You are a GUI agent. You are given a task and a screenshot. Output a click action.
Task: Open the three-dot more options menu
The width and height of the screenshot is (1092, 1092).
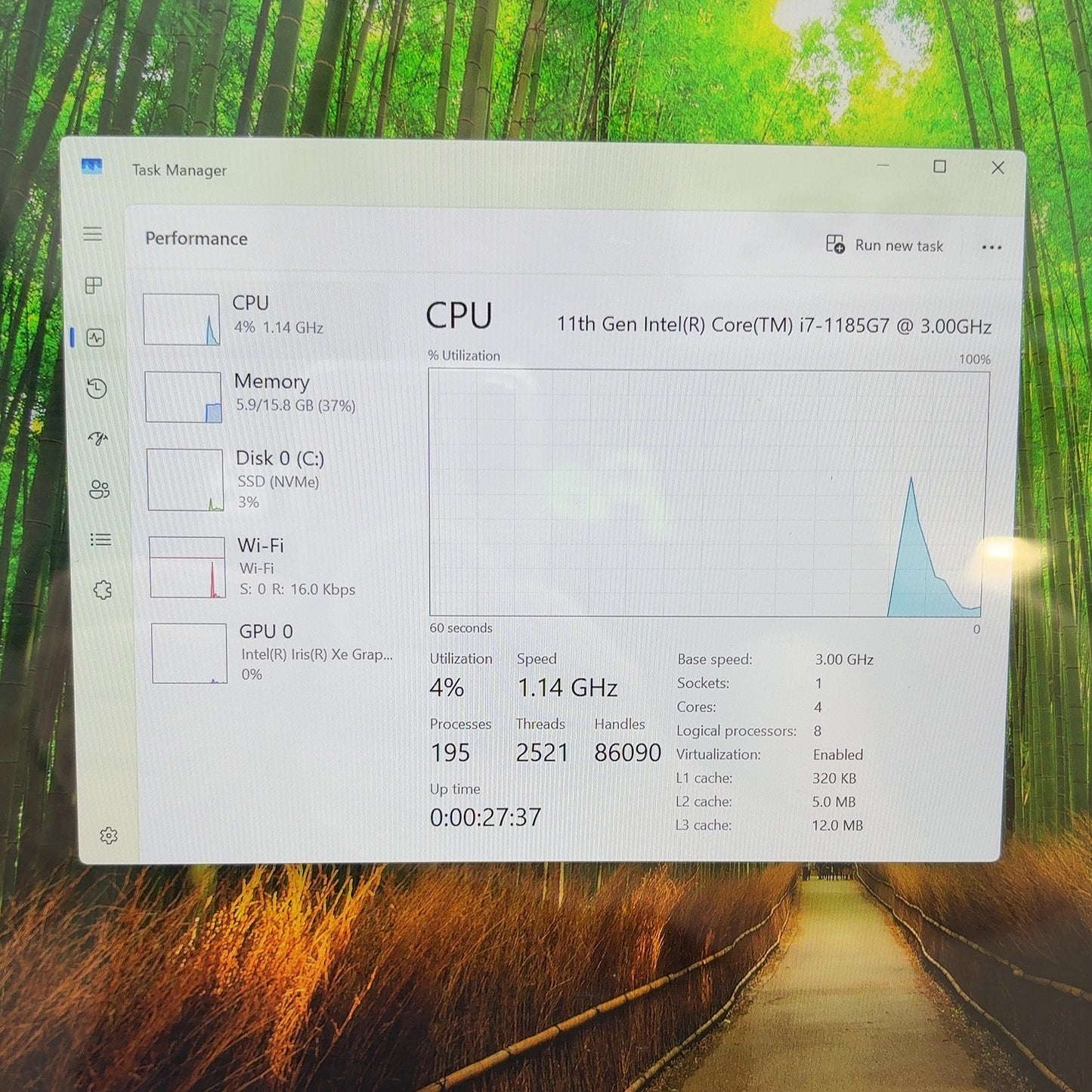point(991,247)
